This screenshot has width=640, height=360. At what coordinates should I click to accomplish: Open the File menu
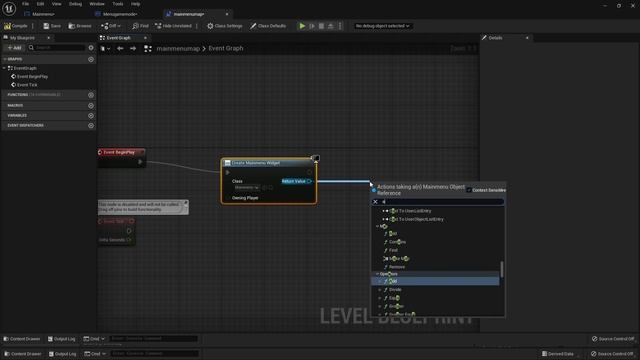click(25, 4)
